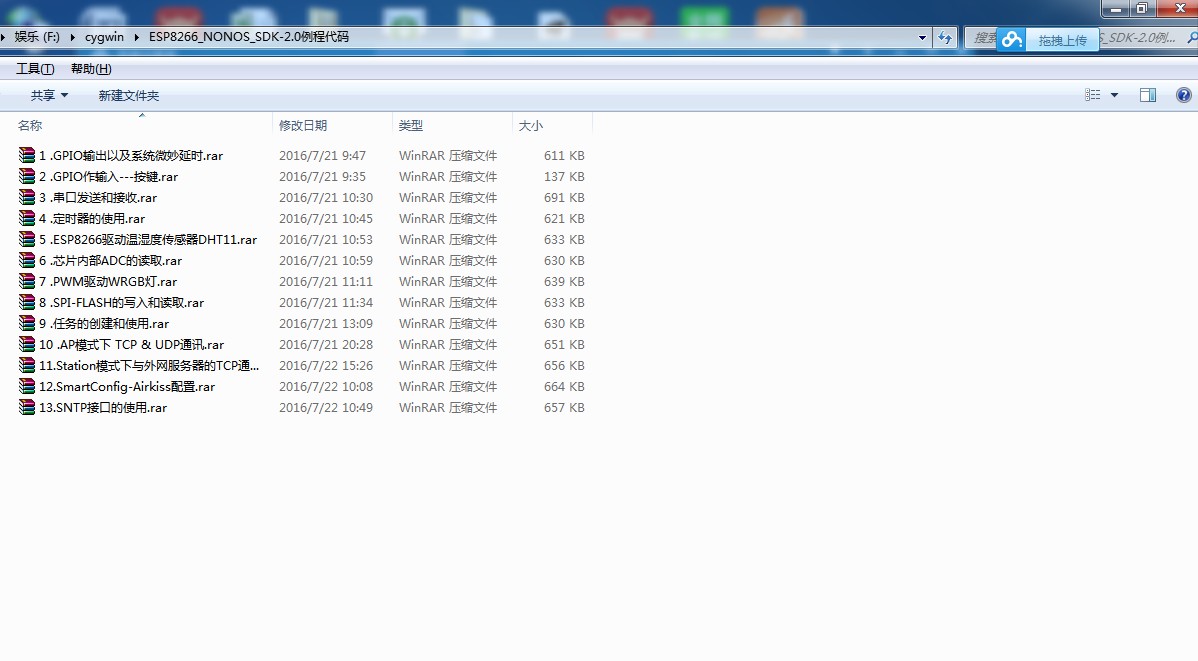Open the address bar history dropdown
Screen dimensions: 1198x661
[x=922, y=37]
